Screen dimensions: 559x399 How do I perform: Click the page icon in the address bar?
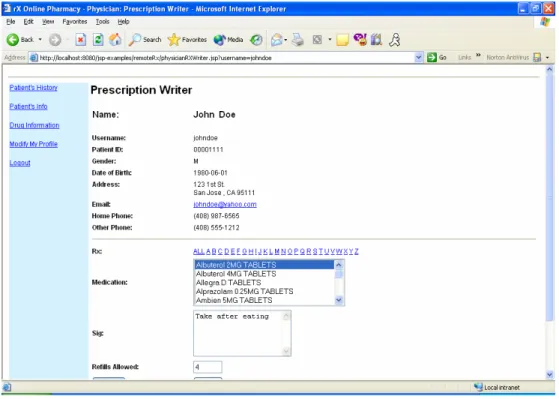pos(34,58)
